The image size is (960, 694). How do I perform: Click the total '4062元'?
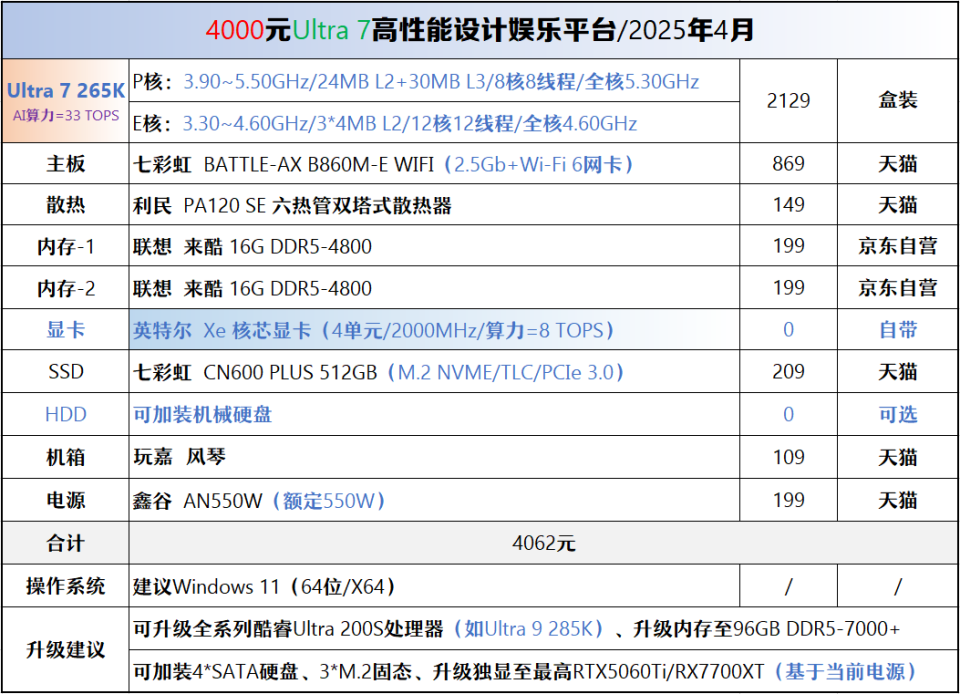pyautogui.click(x=543, y=543)
